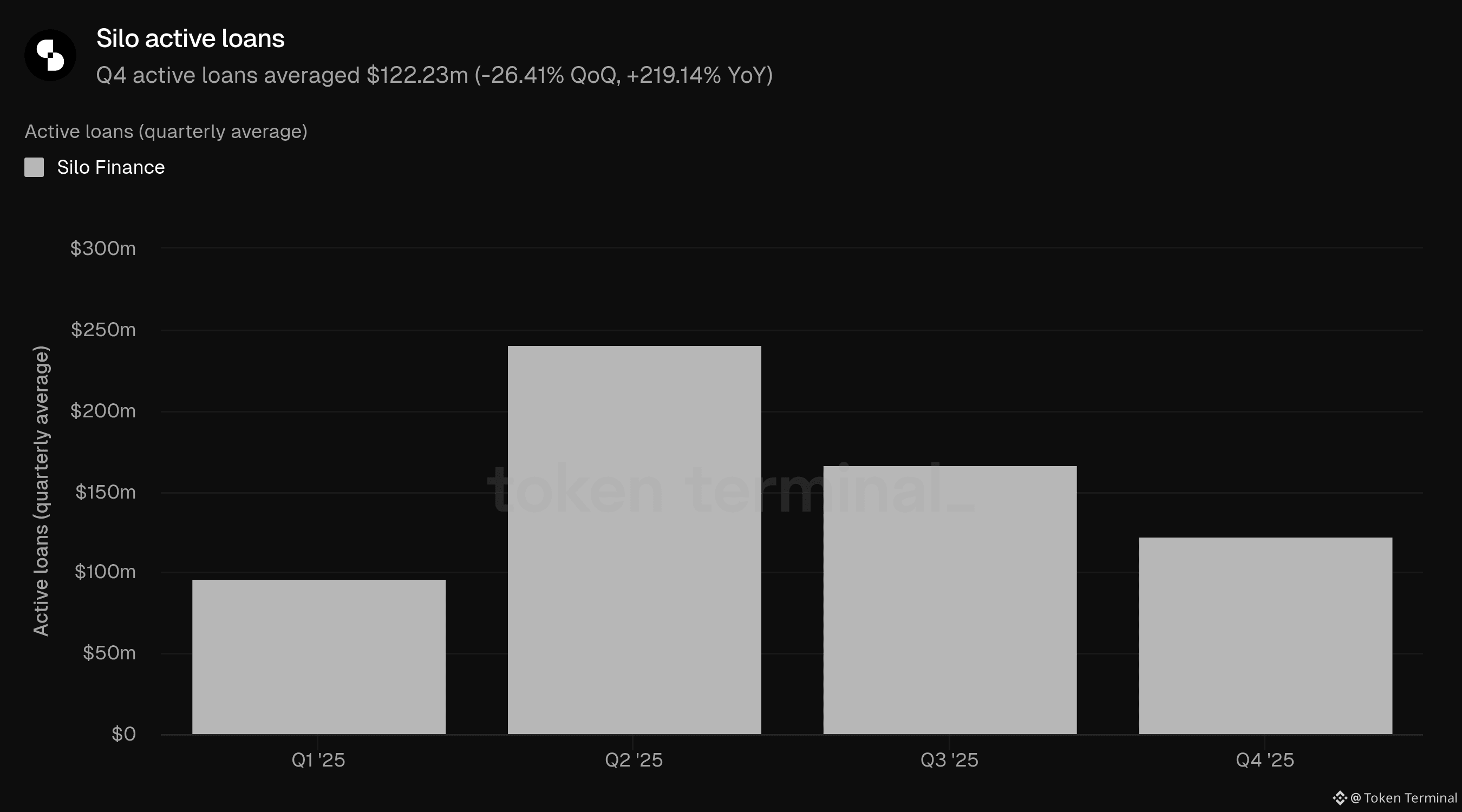Select the Q1 '25 bar
This screenshot has height=812, width=1462.
click(318, 657)
